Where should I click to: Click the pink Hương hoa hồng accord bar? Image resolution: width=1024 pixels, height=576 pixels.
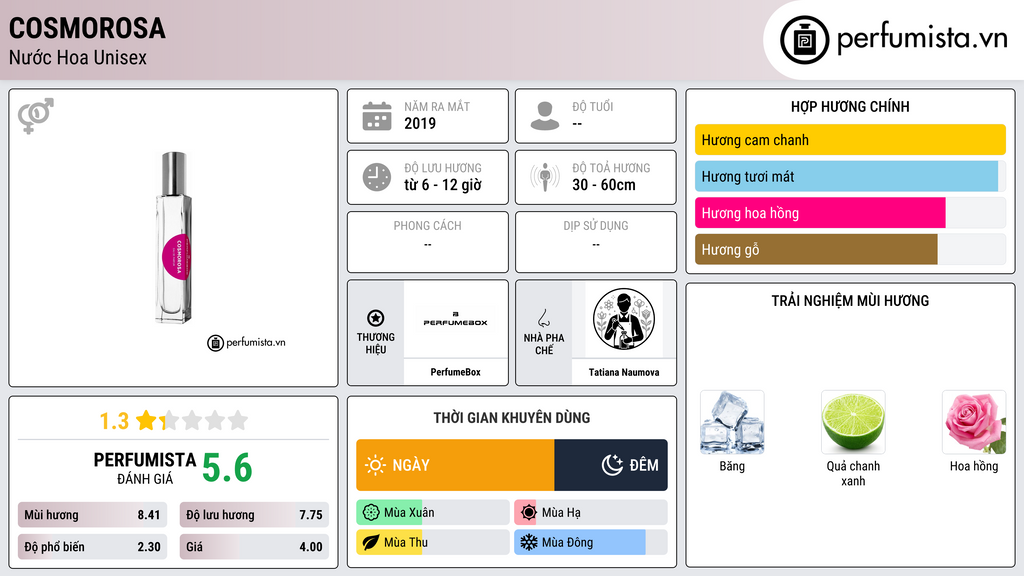(850, 213)
